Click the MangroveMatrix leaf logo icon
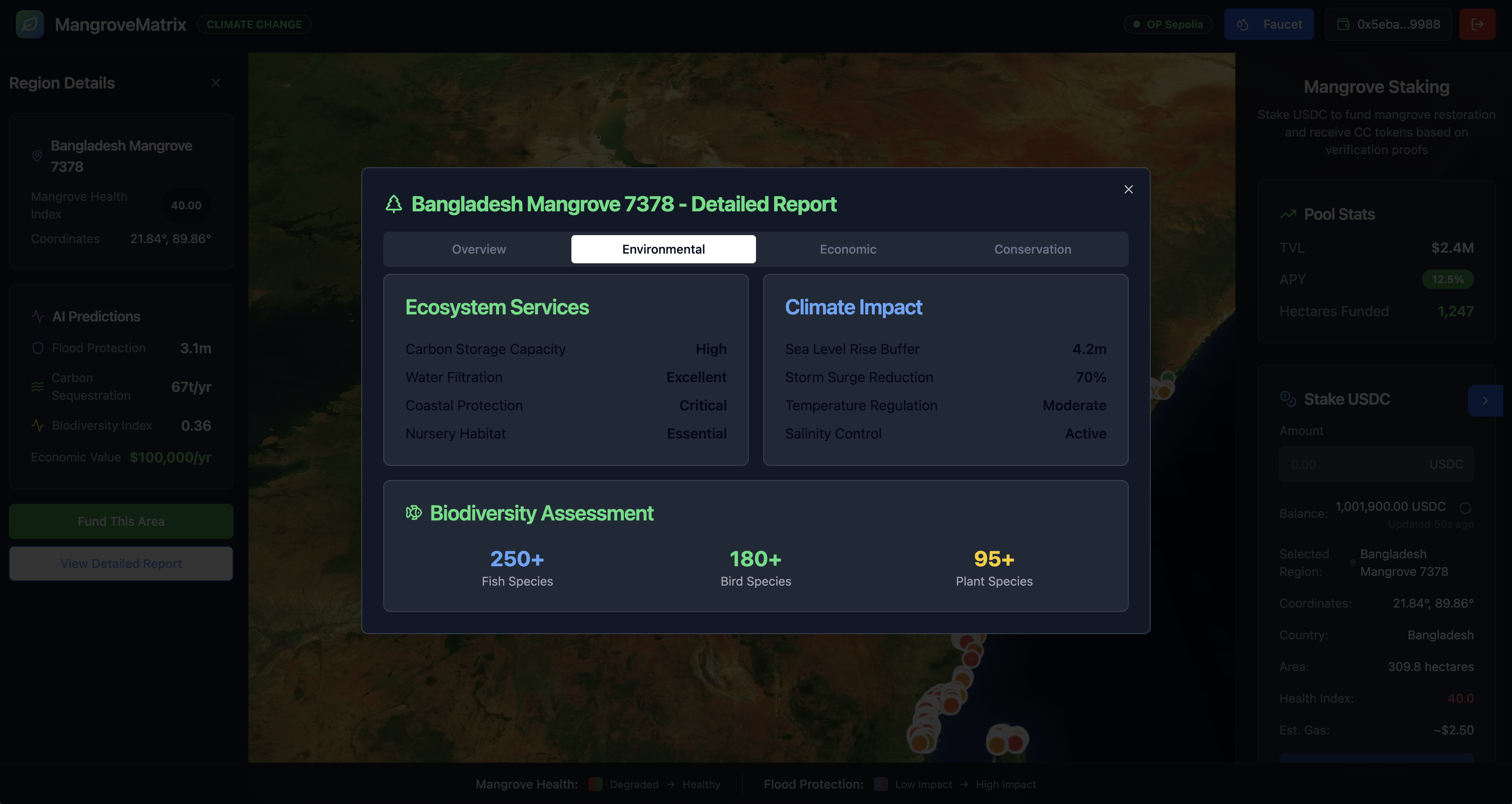1512x804 pixels. point(30,24)
